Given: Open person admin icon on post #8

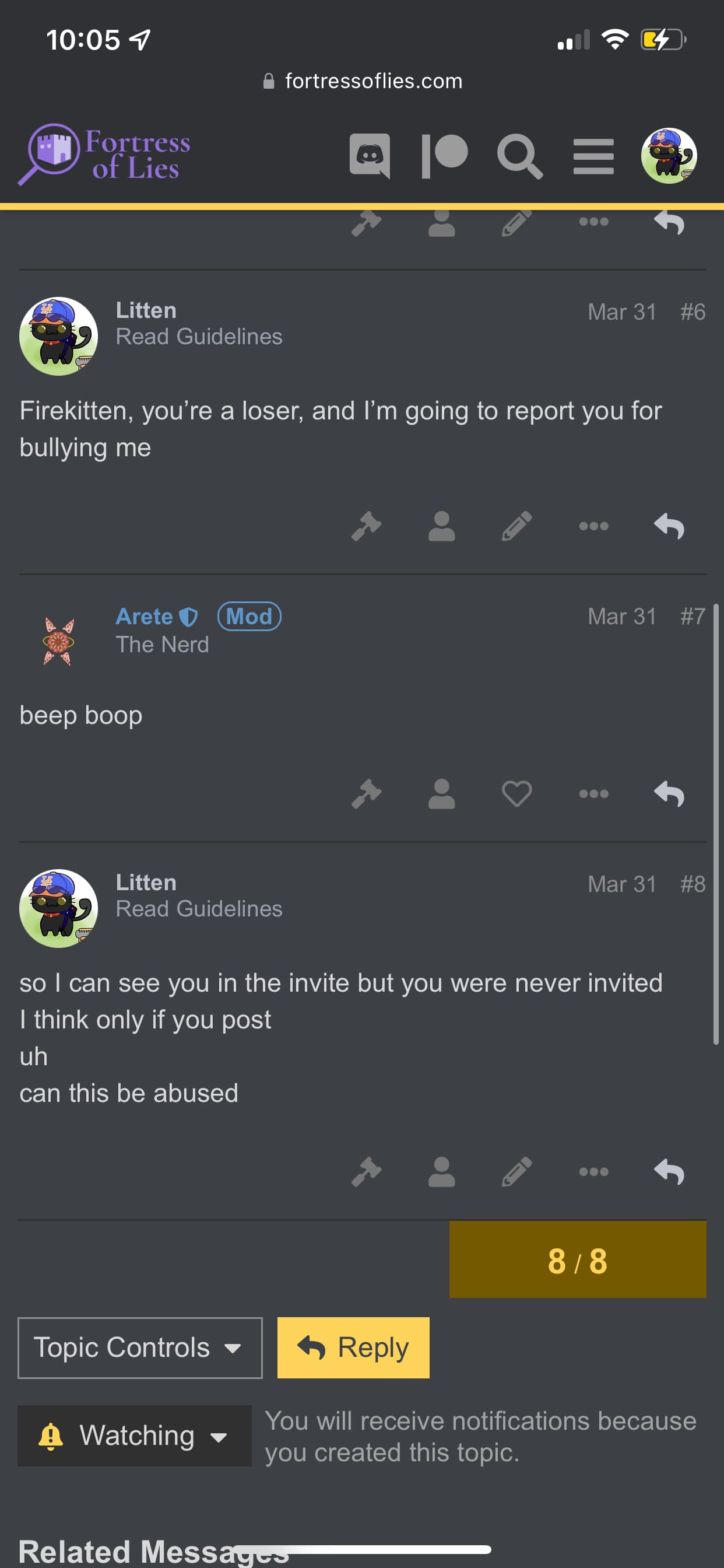Looking at the screenshot, I should [x=442, y=1172].
